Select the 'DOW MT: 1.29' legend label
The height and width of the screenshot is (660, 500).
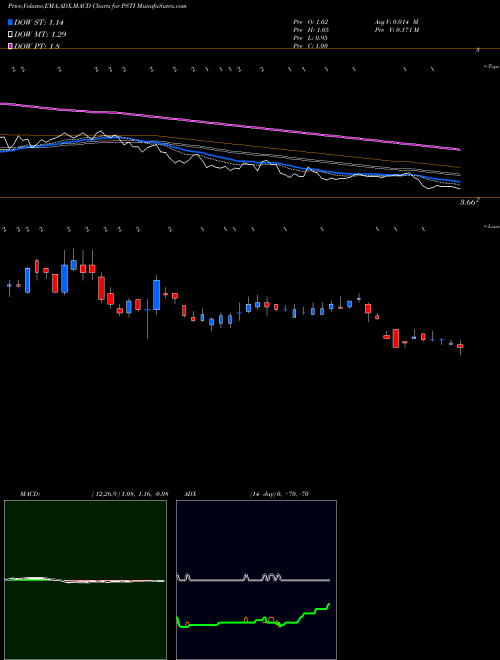40,34
